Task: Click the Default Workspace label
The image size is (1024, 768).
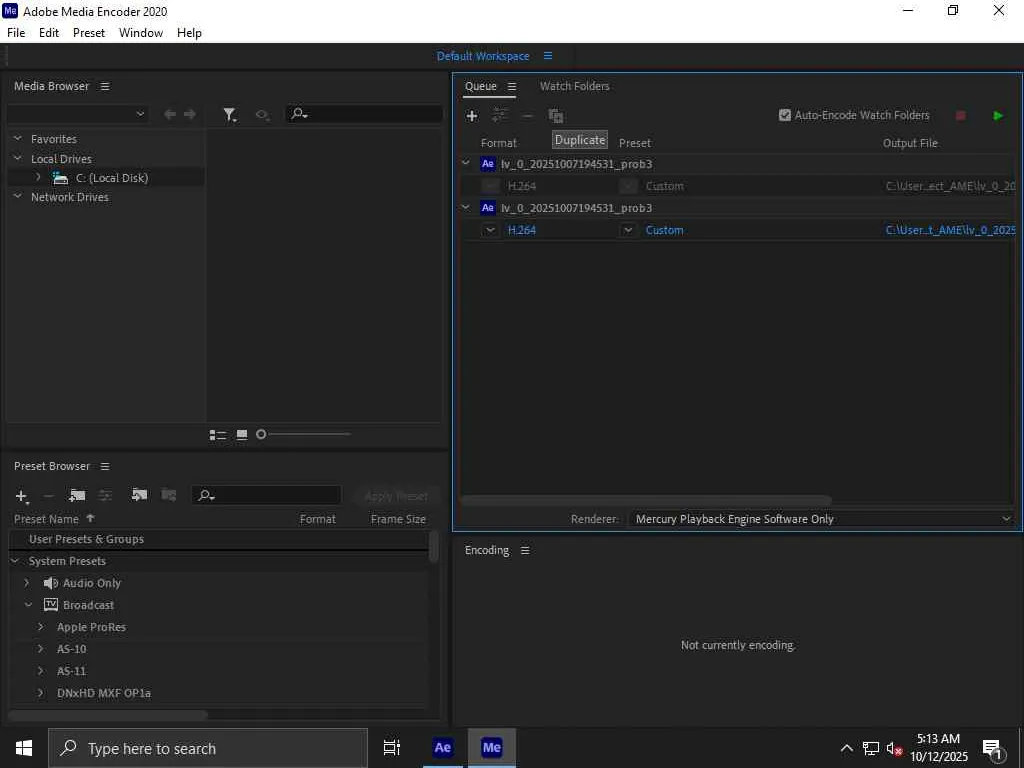Action: tap(483, 56)
